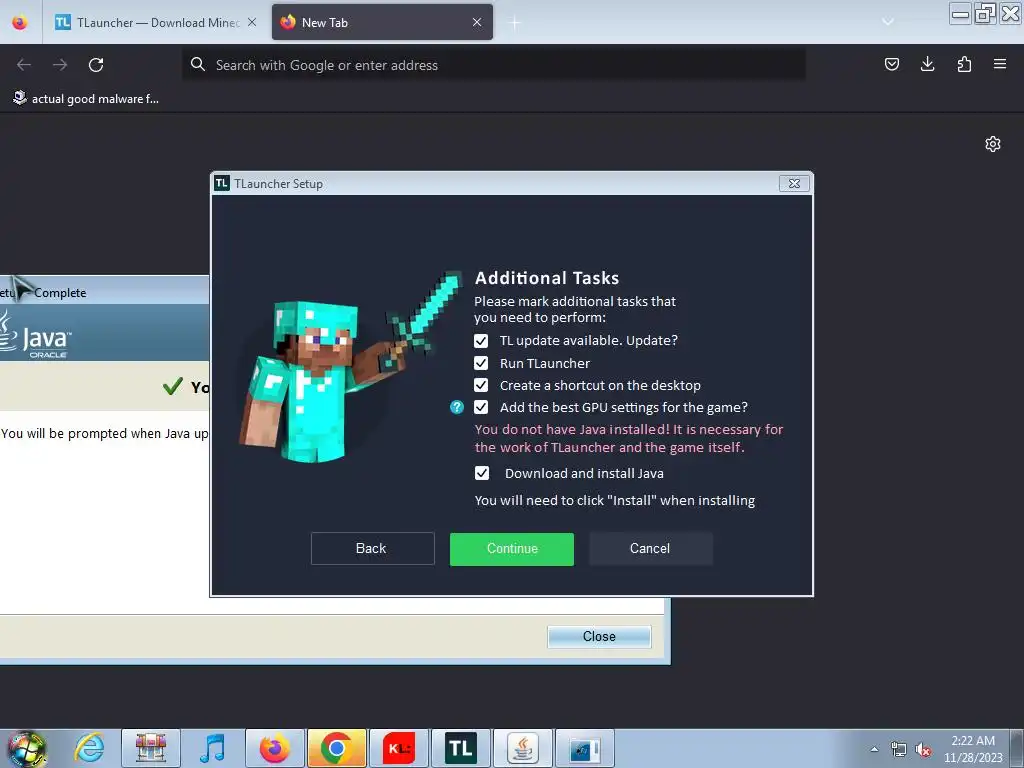Screen dimensions: 1024x768
Task: Open the network tray icon
Action: (x=899, y=750)
